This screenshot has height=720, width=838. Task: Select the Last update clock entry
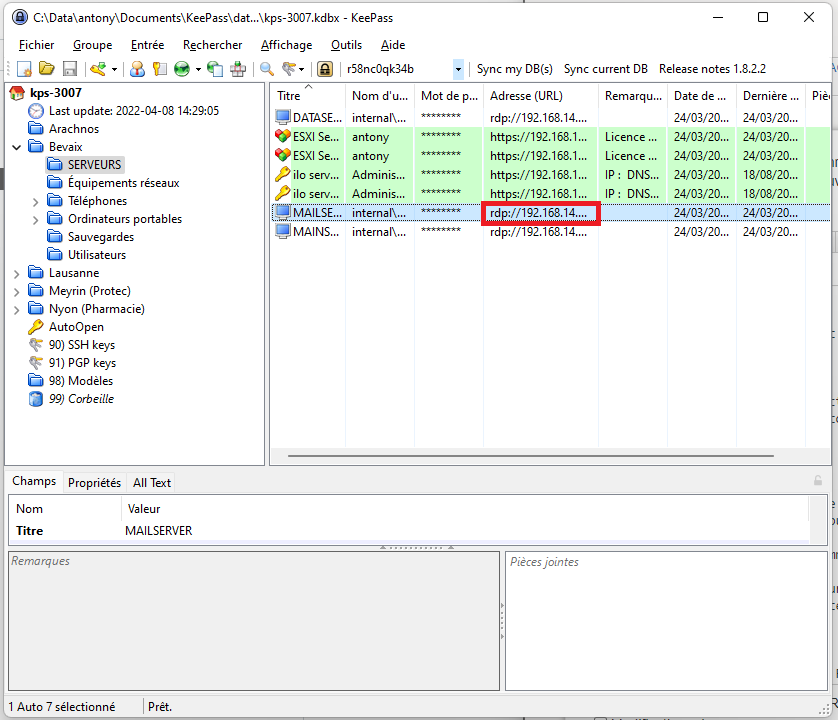pos(134,111)
